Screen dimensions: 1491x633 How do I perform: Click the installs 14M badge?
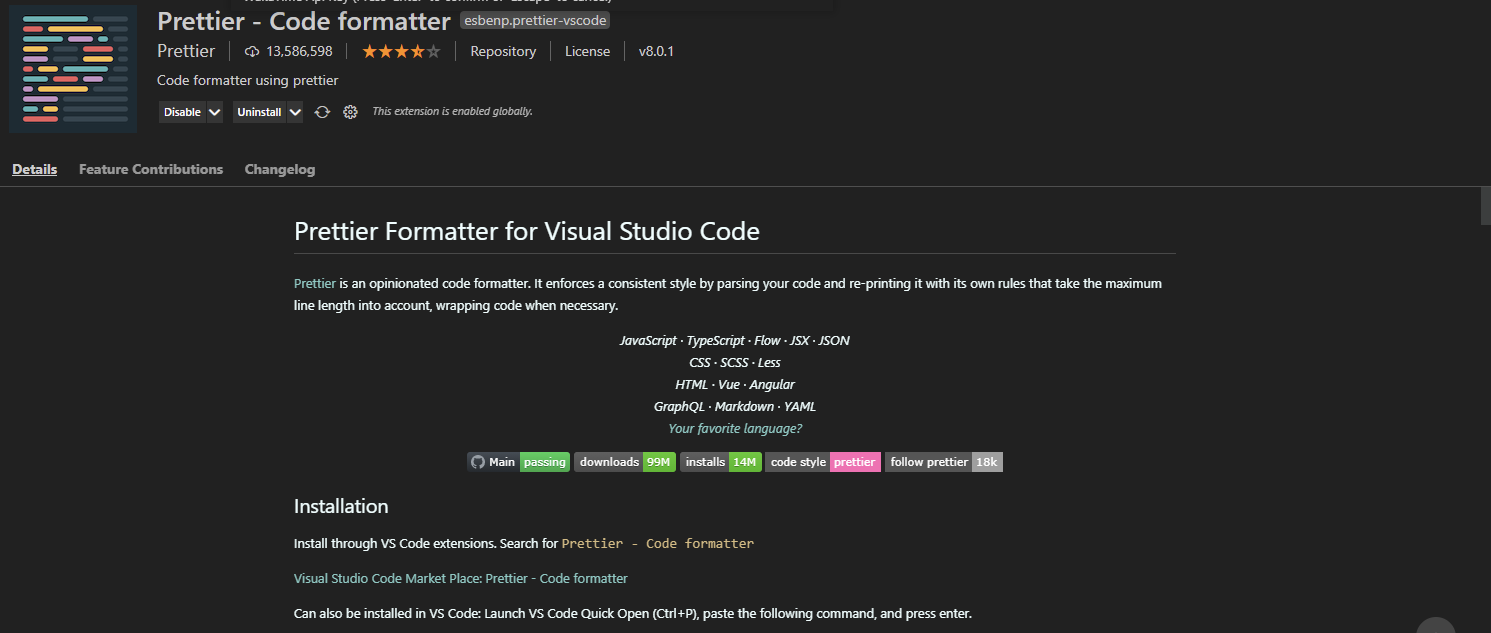(x=721, y=462)
